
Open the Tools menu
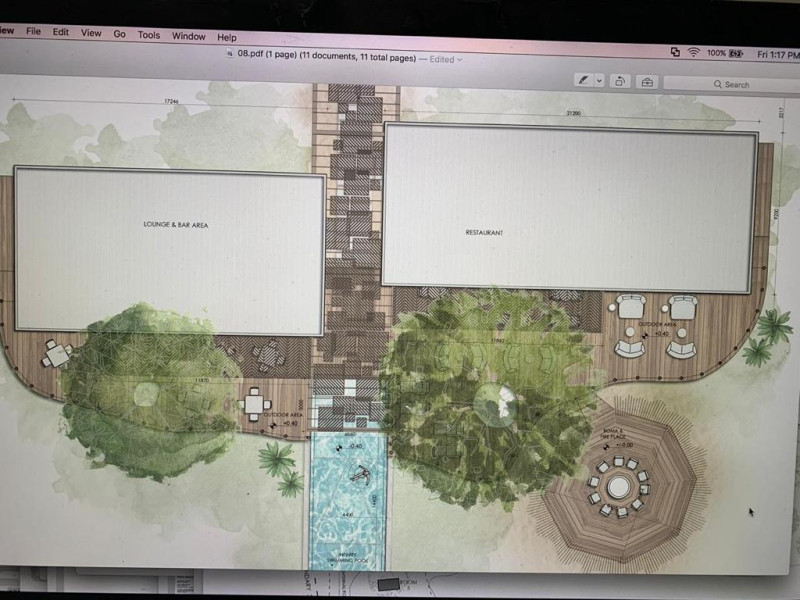[149, 35]
